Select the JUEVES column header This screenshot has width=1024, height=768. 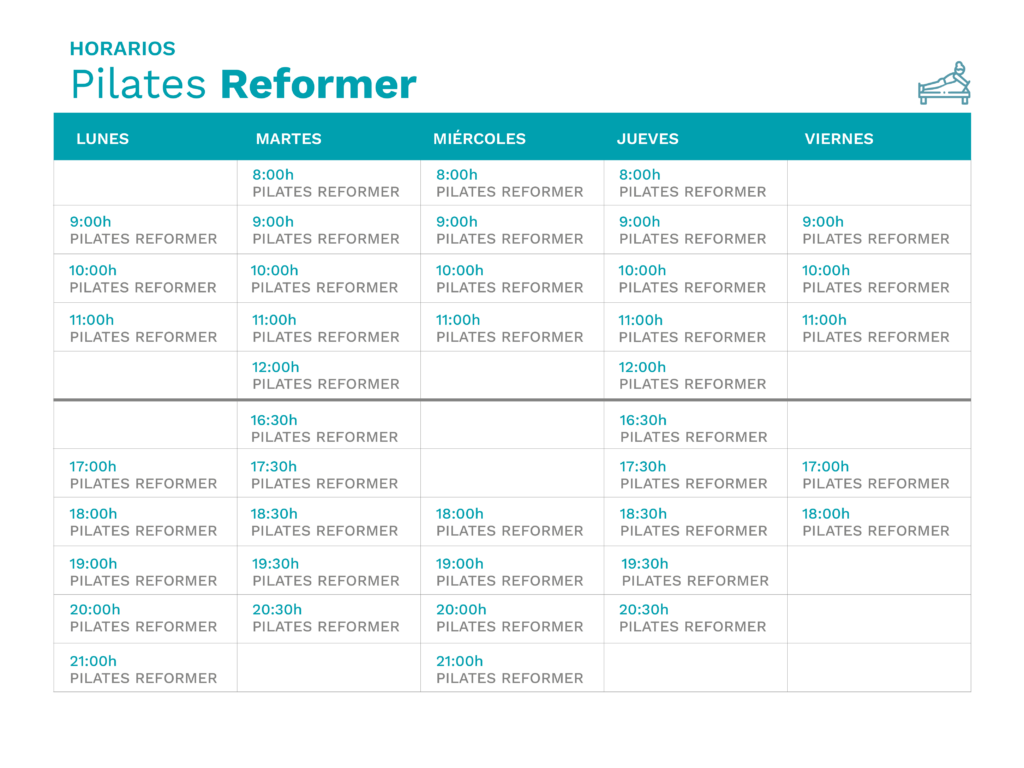pos(648,138)
